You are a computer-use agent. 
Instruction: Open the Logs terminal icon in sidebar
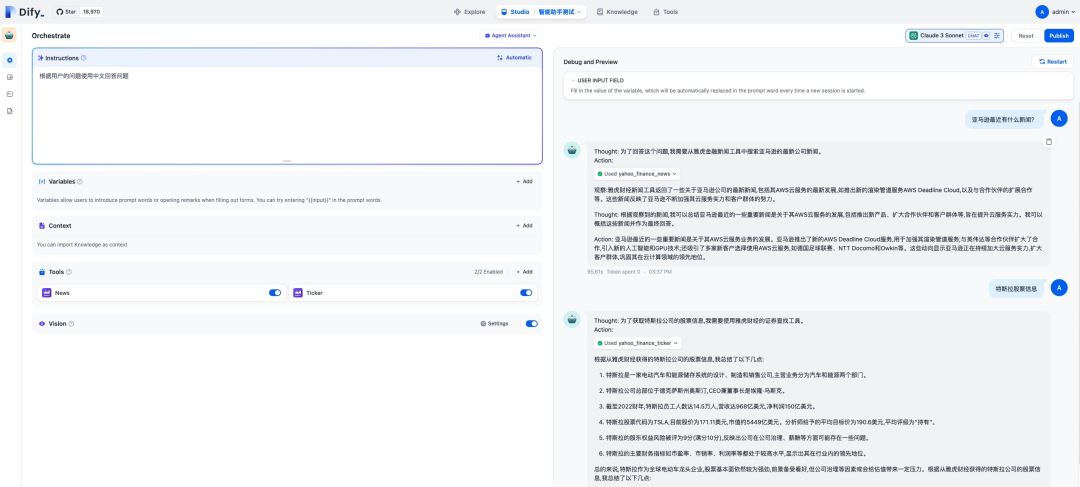(x=10, y=94)
